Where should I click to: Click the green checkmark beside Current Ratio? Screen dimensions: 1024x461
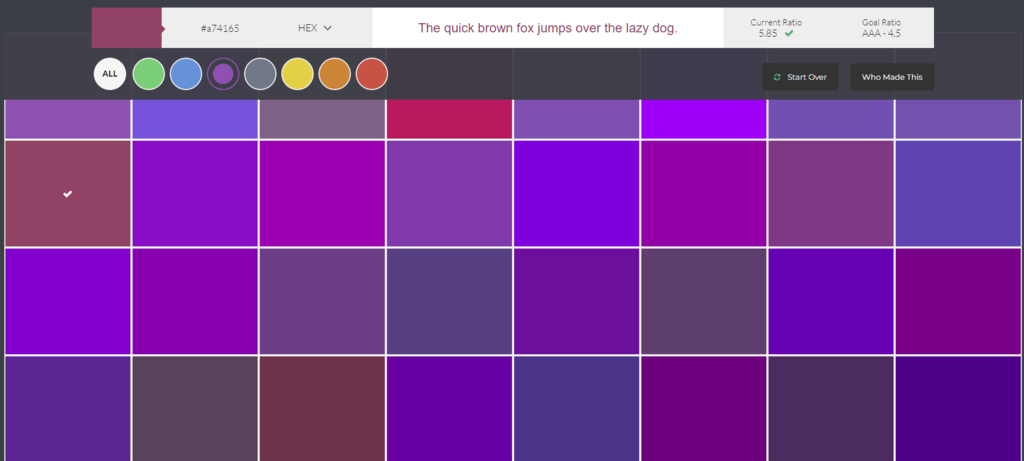[789, 33]
